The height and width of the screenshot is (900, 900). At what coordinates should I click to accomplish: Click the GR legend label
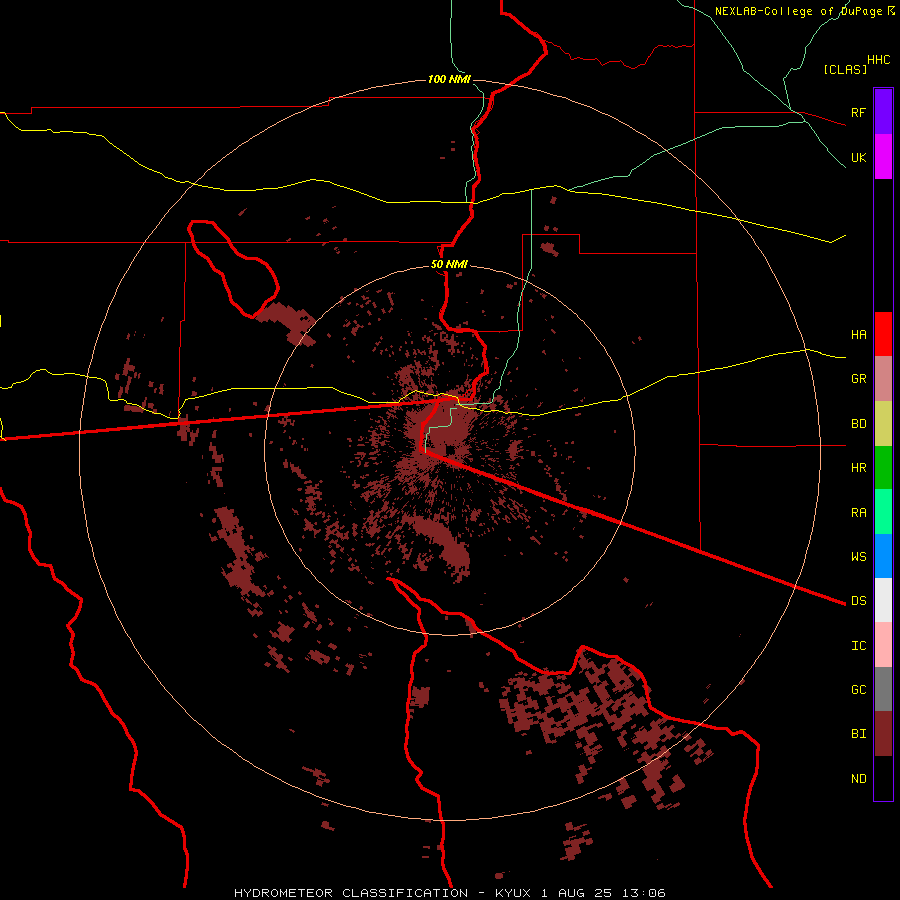858,379
